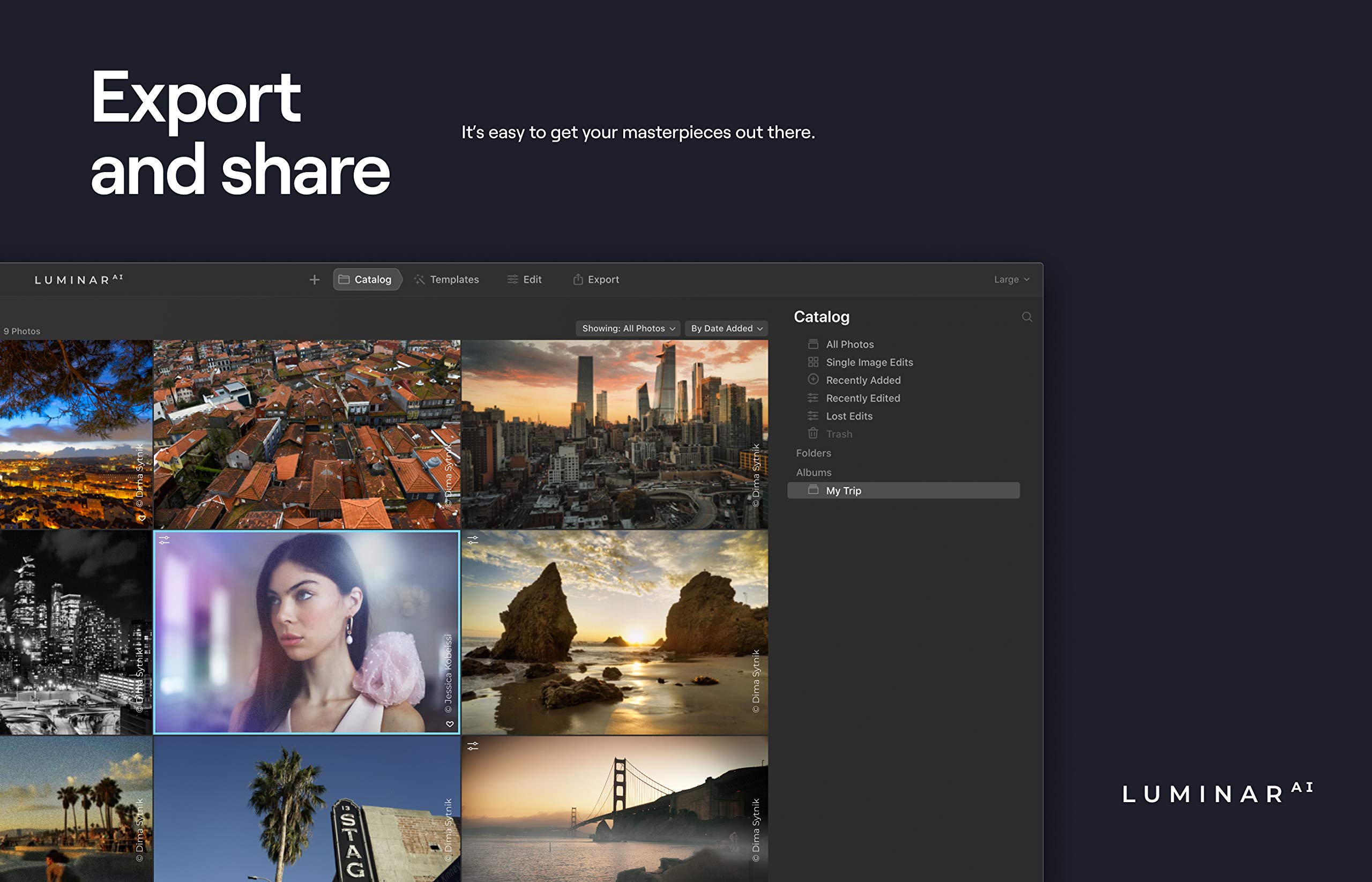Open the Showing: All Photos dropdown

pyautogui.click(x=628, y=328)
